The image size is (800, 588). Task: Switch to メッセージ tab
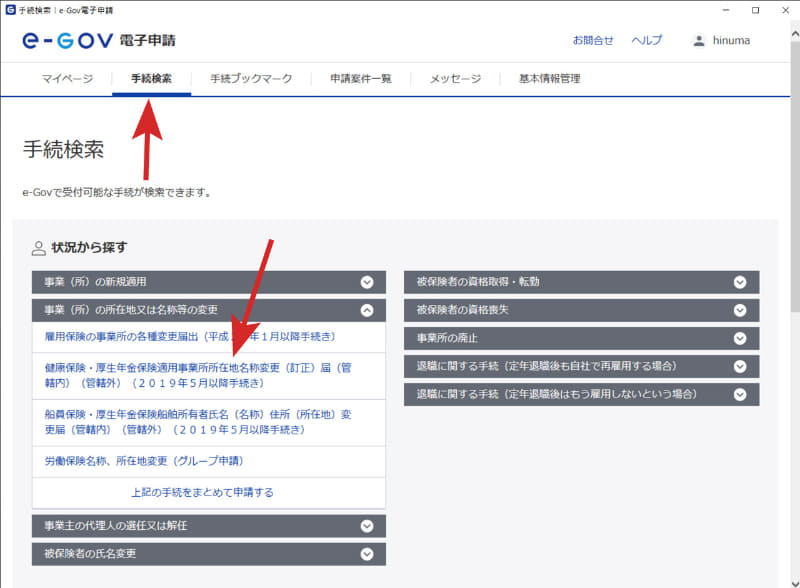point(455,79)
